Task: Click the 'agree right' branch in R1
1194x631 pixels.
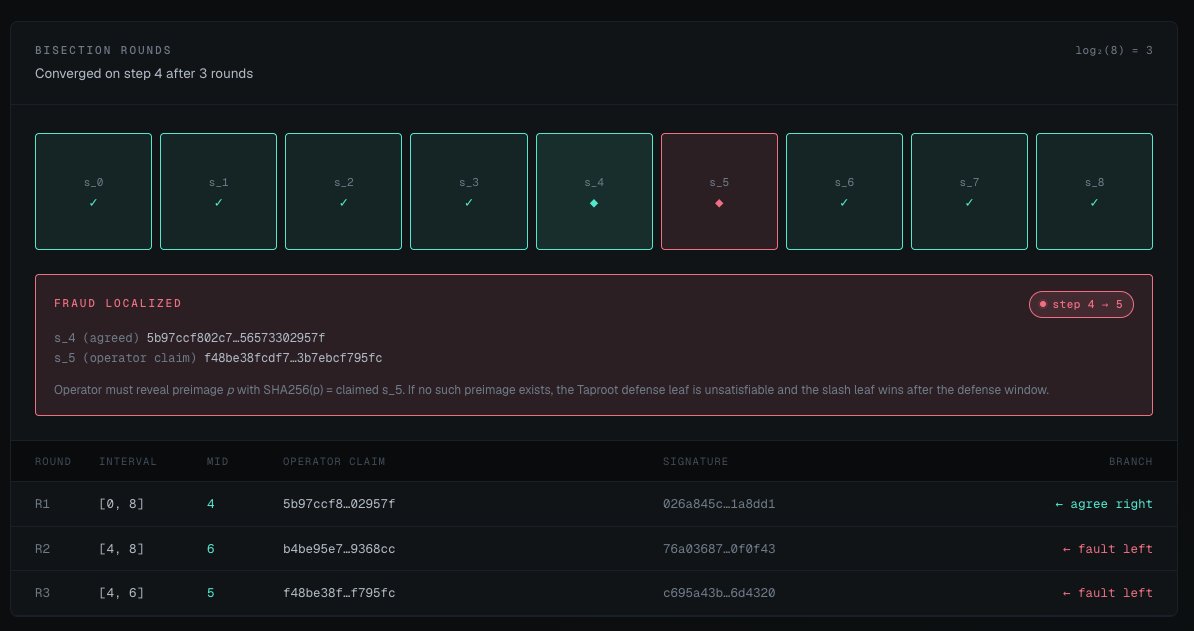Action: coord(1104,504)
